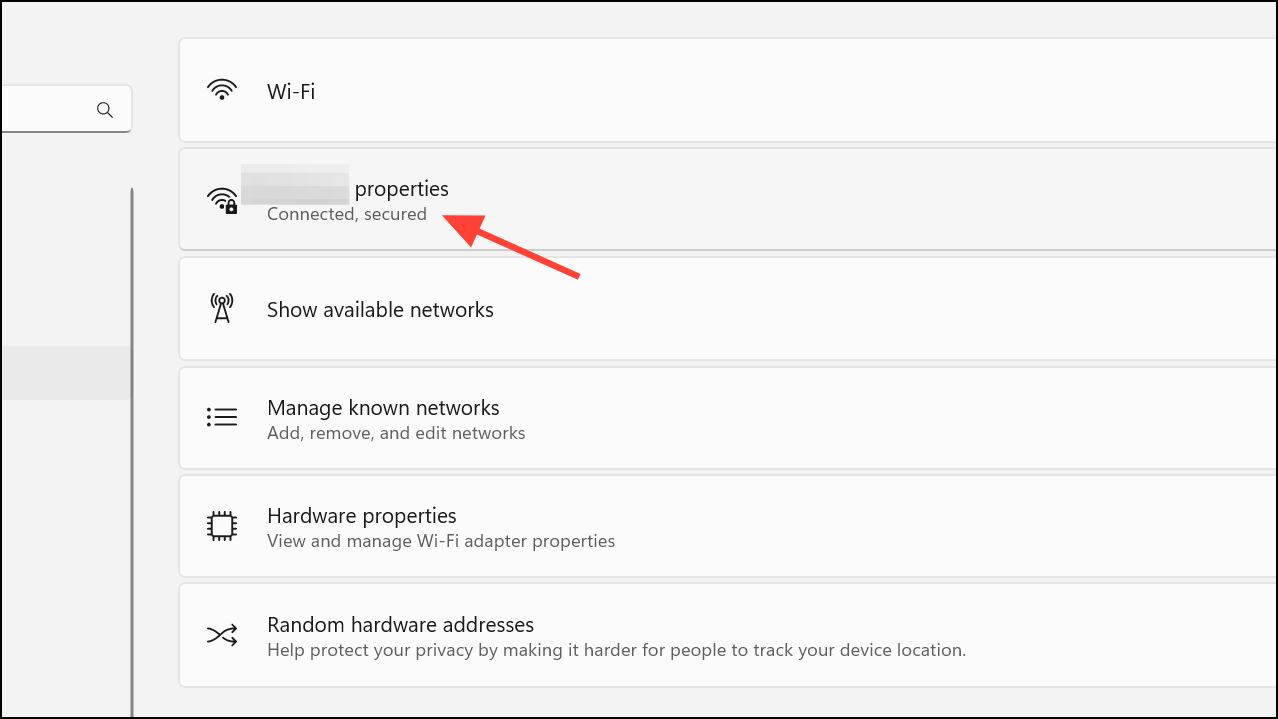
Task: Open the Wi-Fi row by its label
Action: 291,91
